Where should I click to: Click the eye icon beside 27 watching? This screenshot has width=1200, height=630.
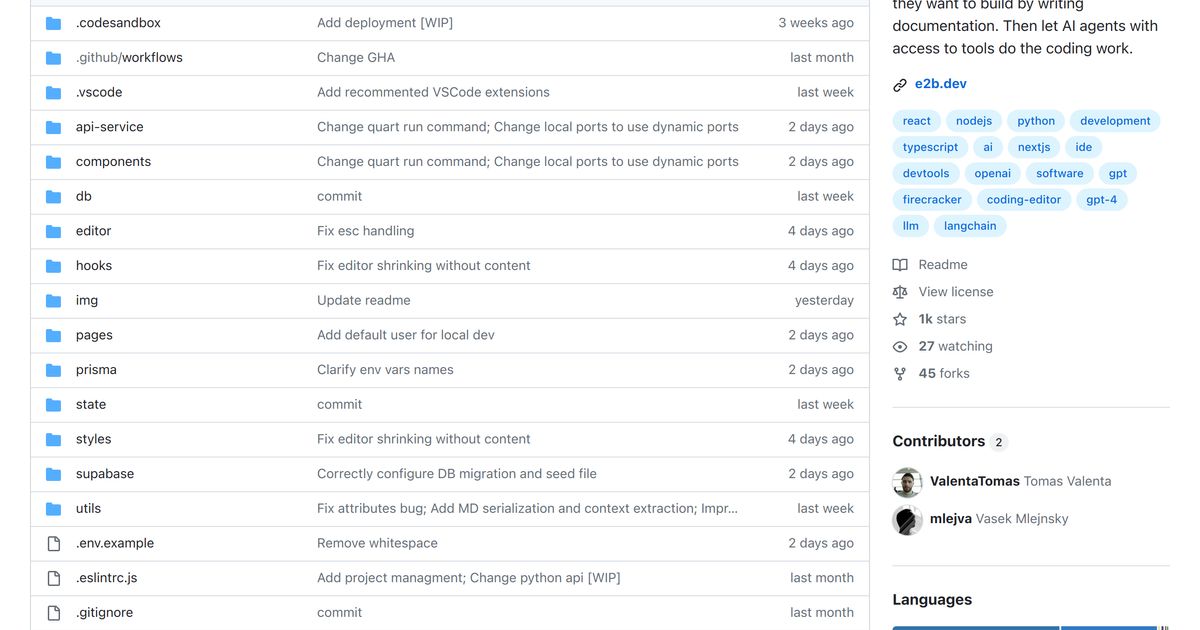click(901, 346)
